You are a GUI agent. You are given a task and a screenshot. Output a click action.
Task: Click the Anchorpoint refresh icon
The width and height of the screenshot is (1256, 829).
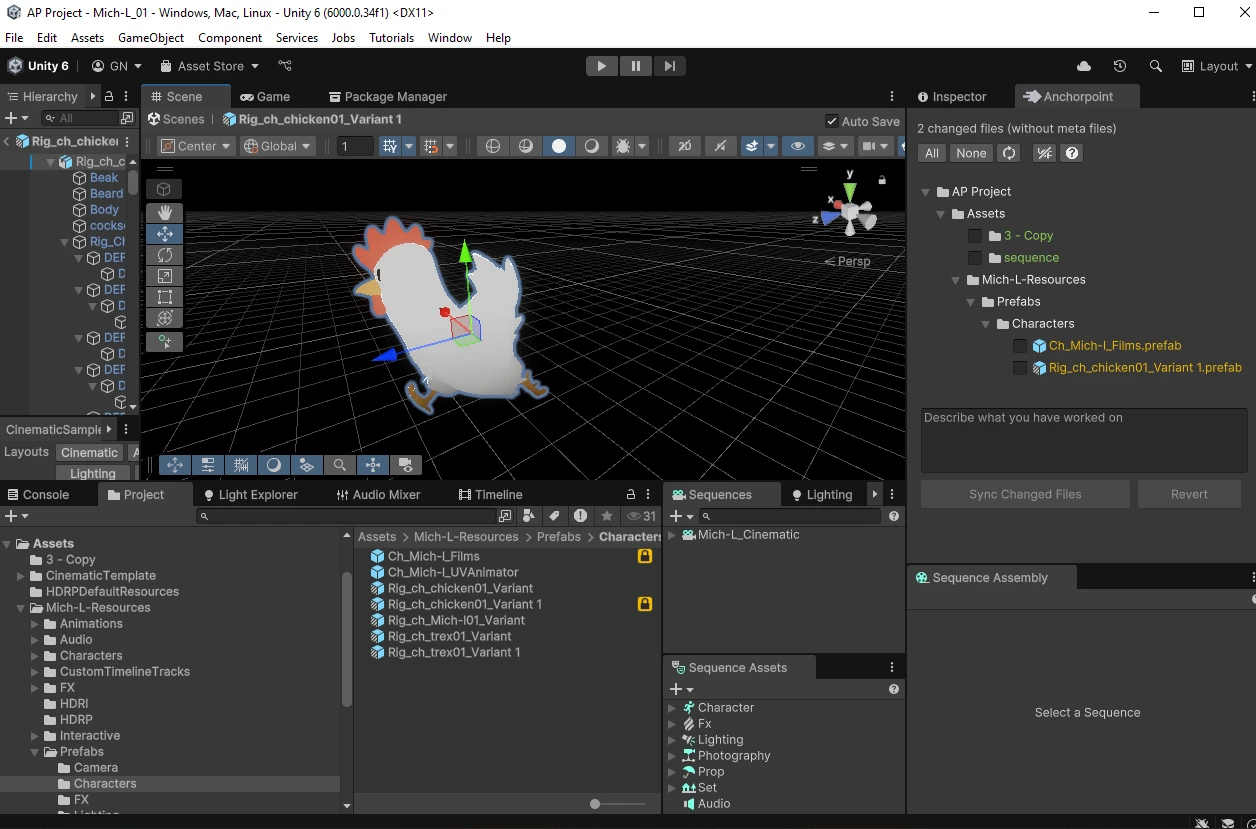pos(1009,153)
